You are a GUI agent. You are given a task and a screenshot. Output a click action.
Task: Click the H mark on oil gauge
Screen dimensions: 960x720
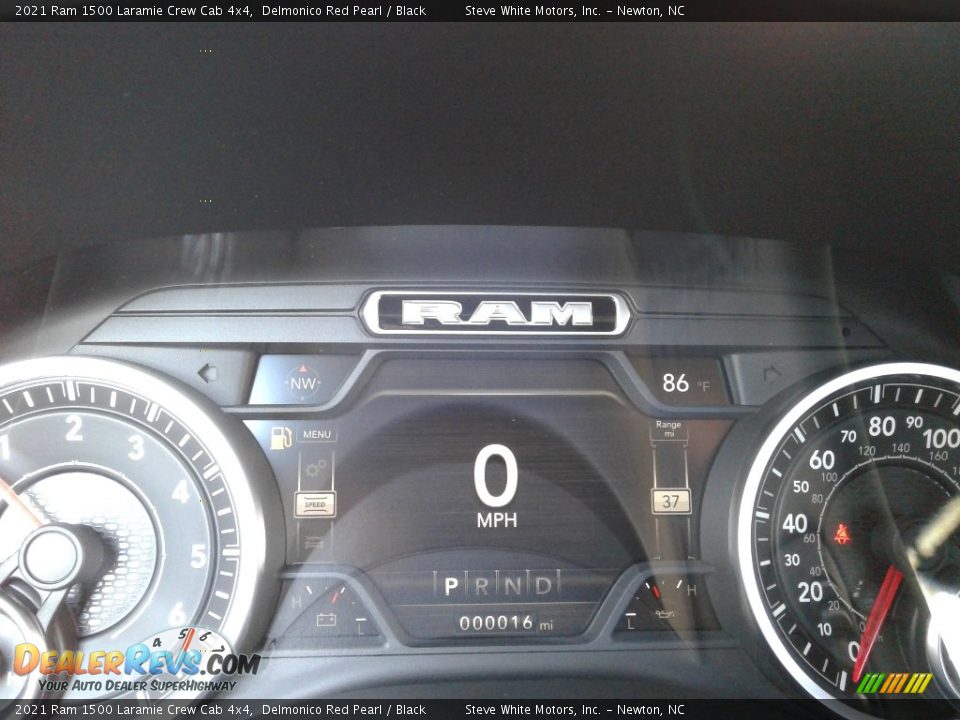click(x=692, y=590)
